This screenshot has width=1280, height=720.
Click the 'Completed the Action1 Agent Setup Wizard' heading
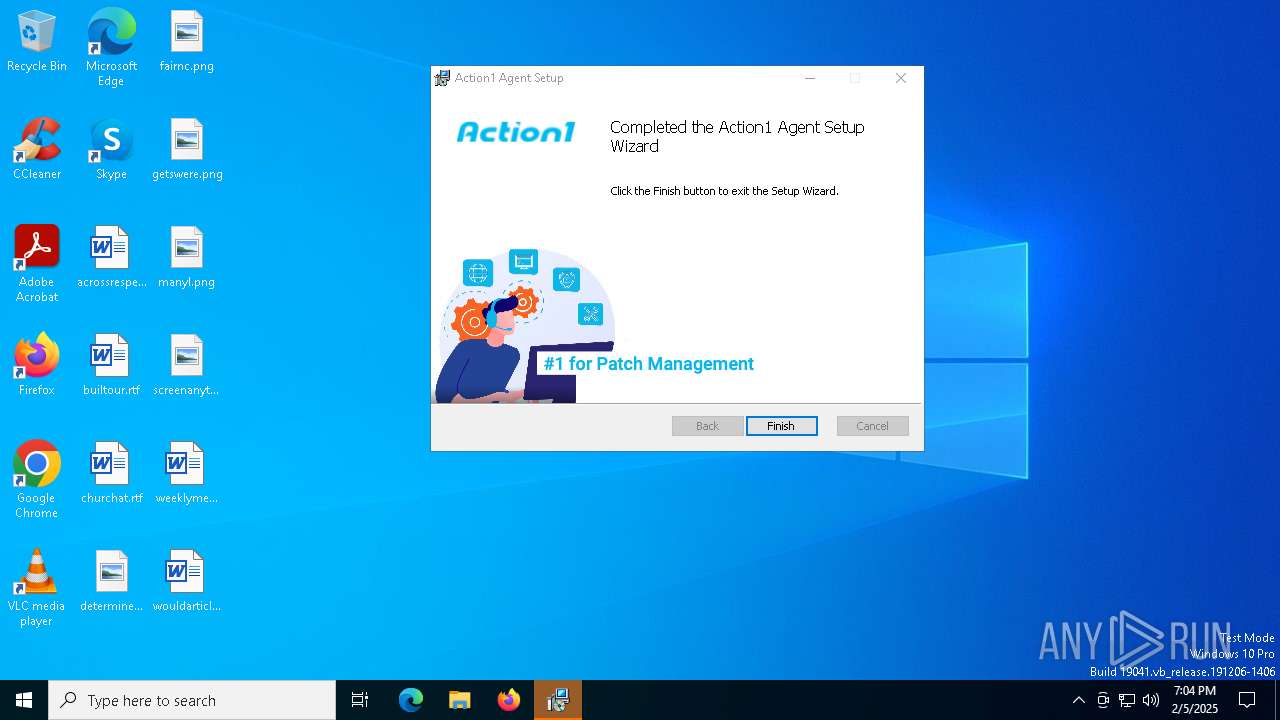point(737,137)
